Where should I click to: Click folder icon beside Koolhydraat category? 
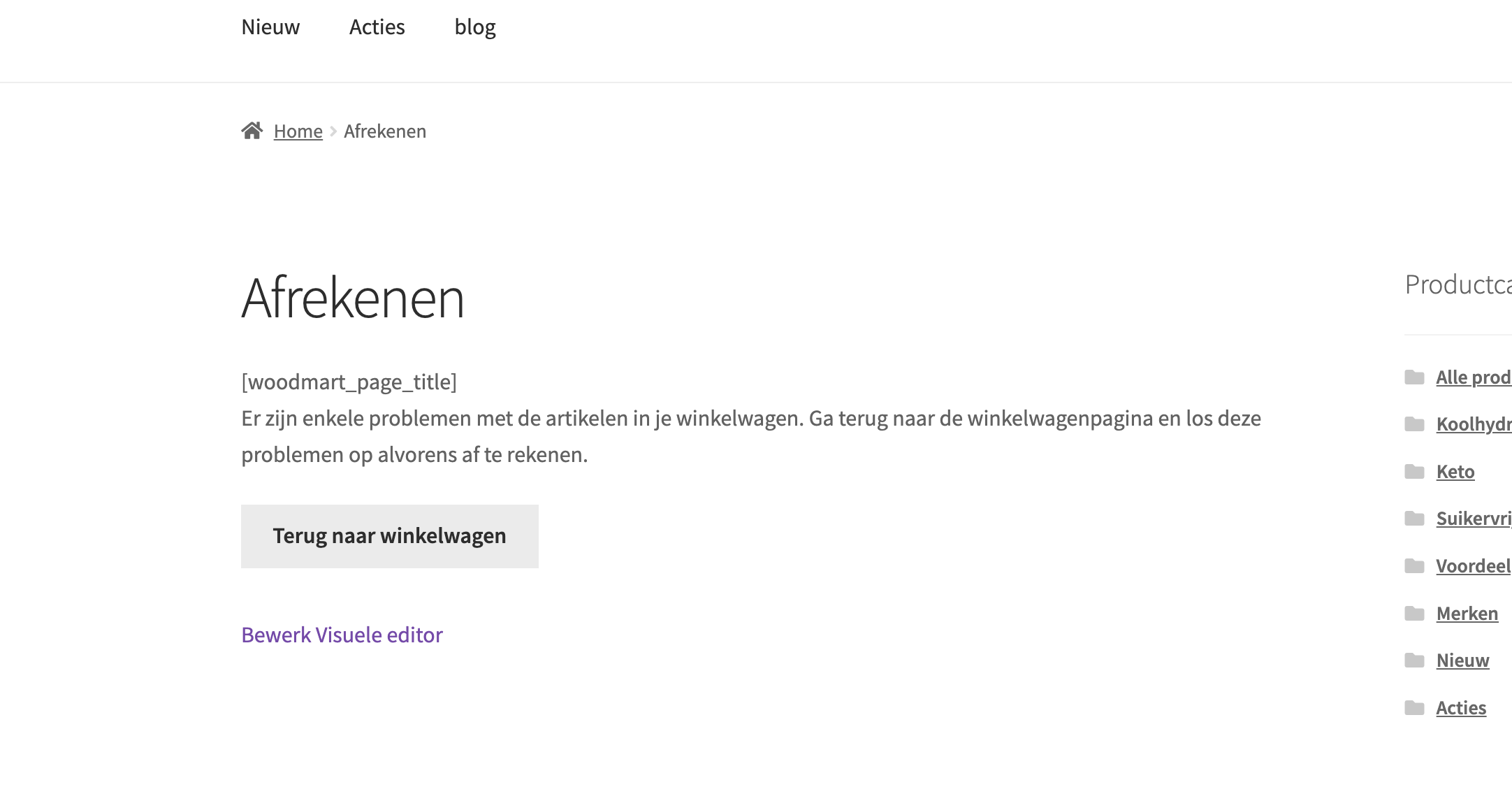click(x=1414, y=424)
